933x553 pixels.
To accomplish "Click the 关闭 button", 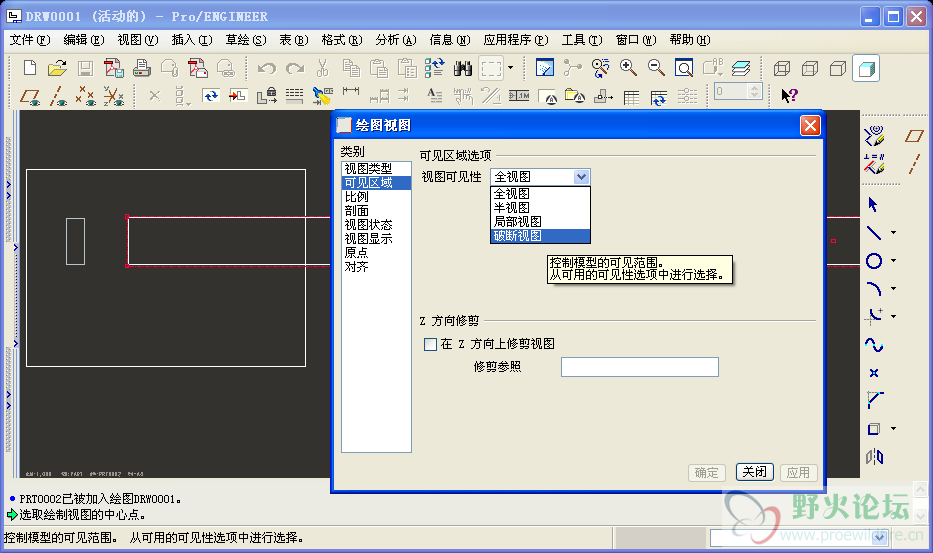I will click(754, 472).
